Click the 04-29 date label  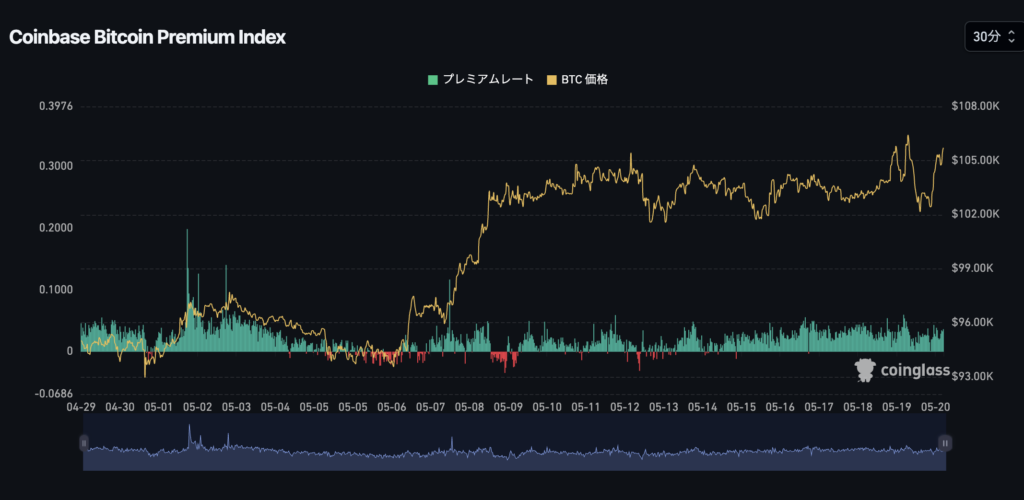[x=81, y=407]
